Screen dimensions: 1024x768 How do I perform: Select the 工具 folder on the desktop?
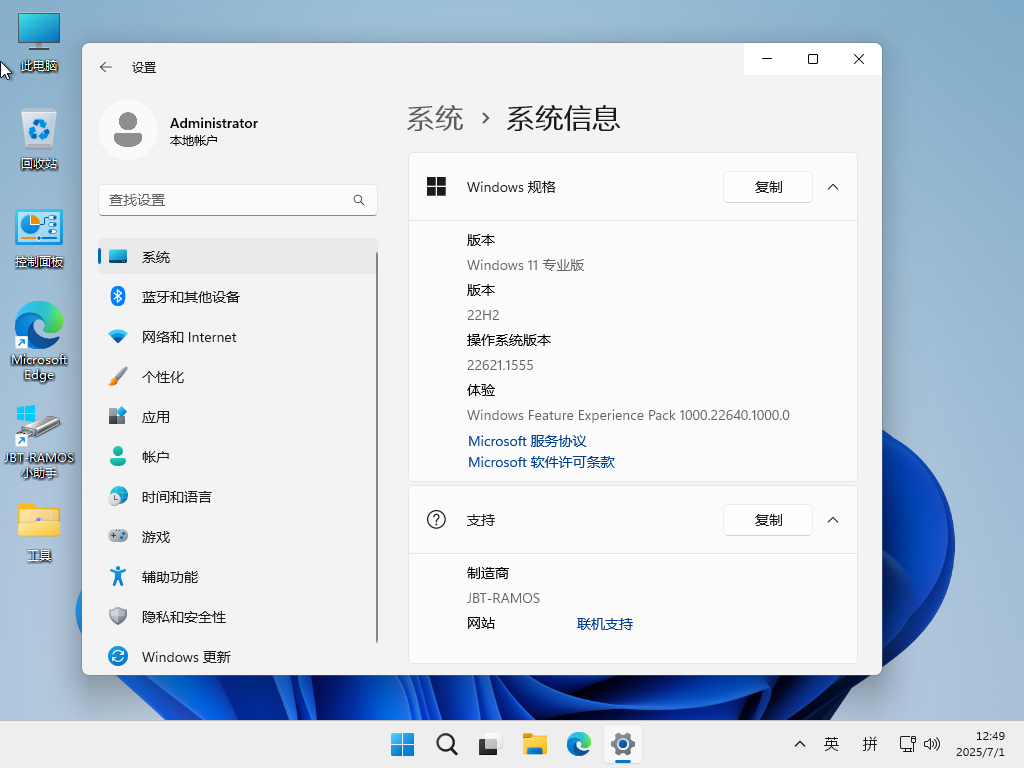pyautogui.click(x=39, y=532)
